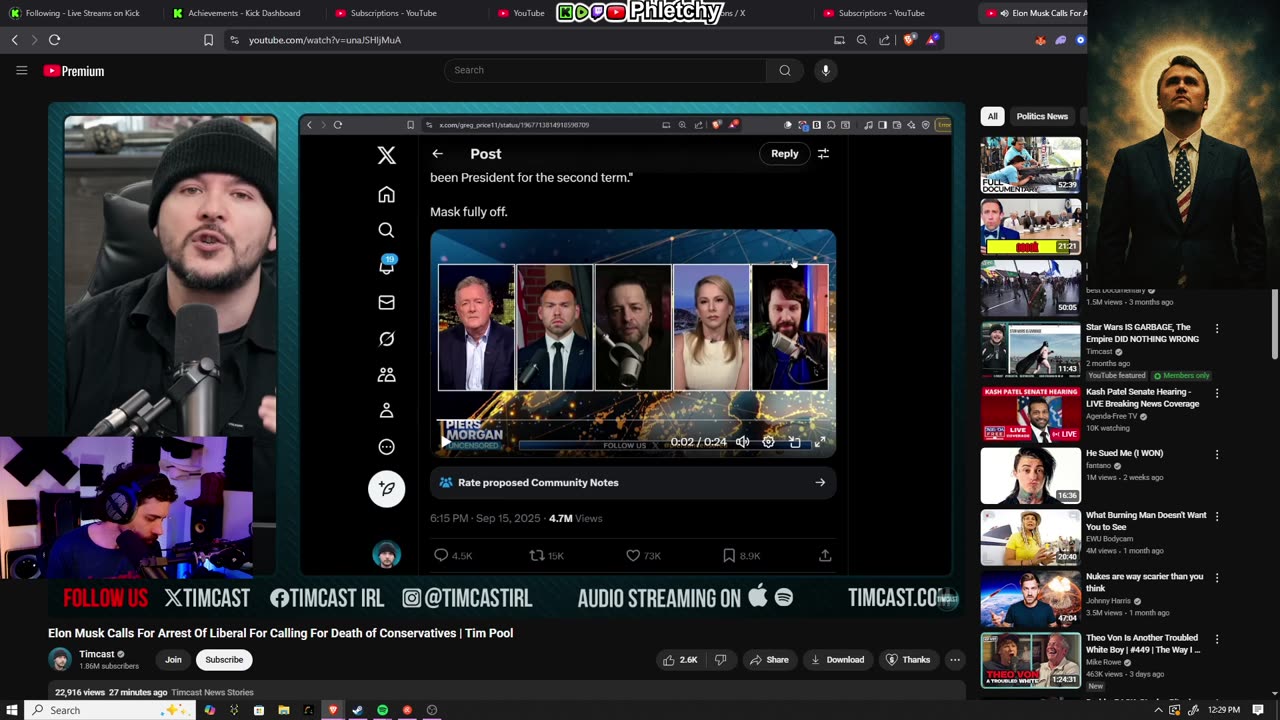Open Timcast channel avatar
Screen dimensions: 1280x720
(x=60, y=660)
